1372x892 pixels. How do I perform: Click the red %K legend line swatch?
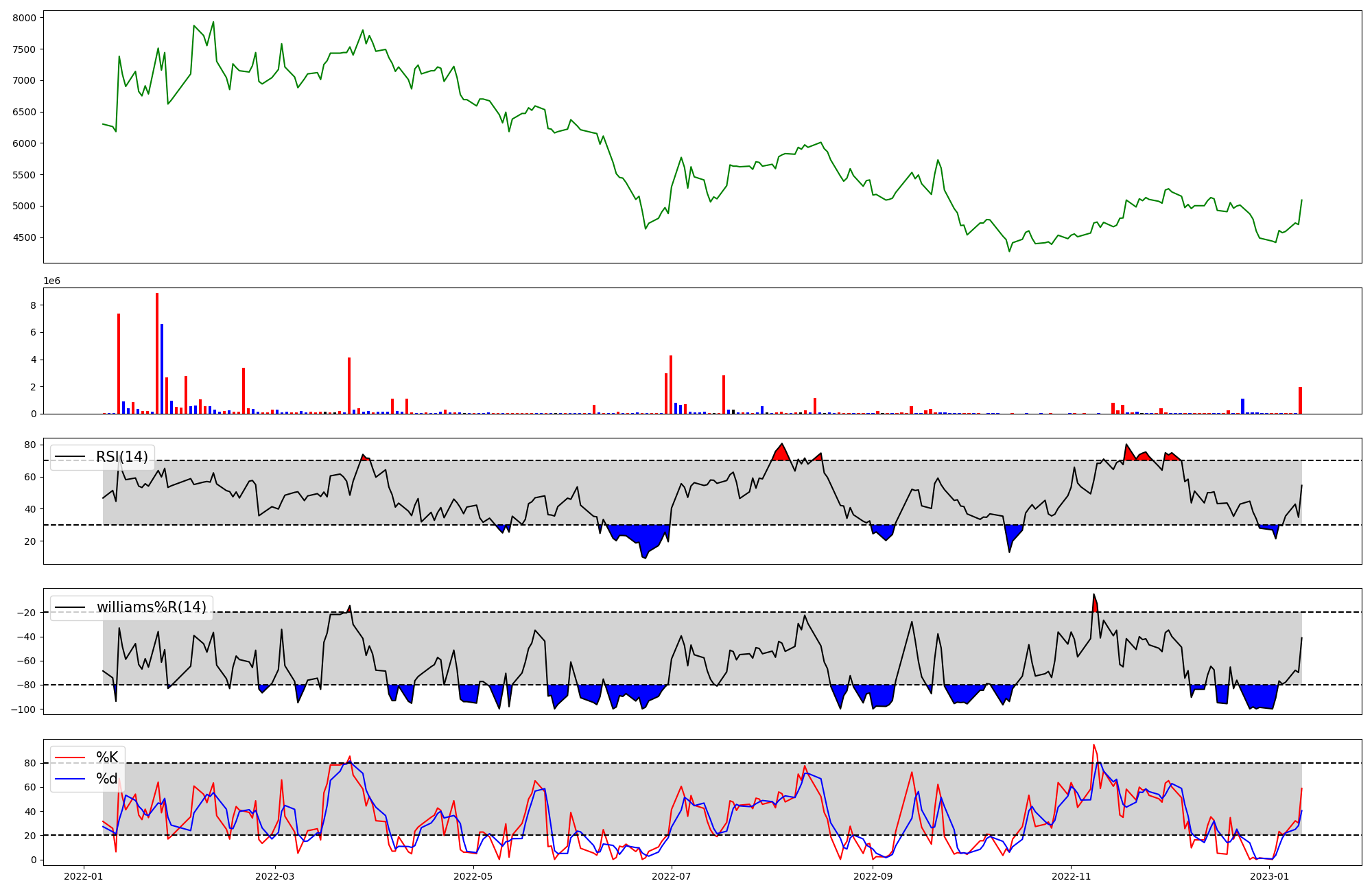pos(70,758)
